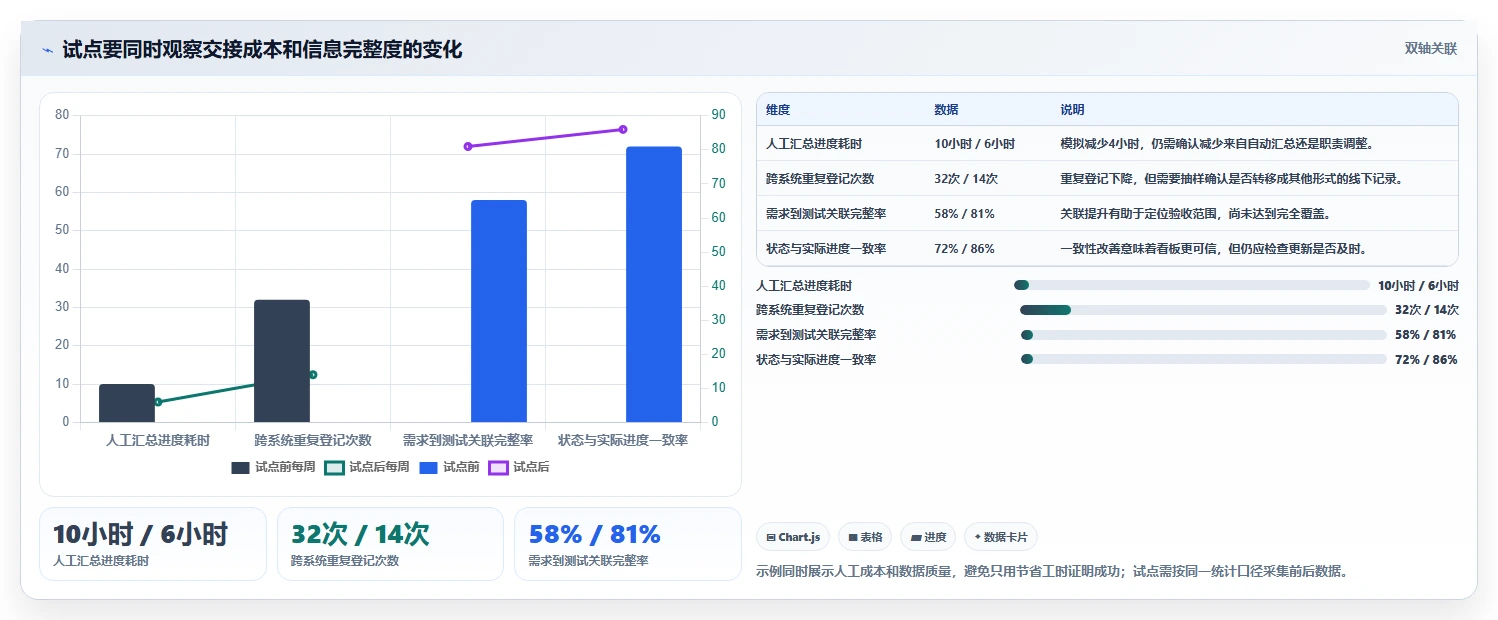Image resolution: width=1498 pixels, height=620 pixels.
Task: Click the dark bar for 跨系统重复登记次数
Action: pos(282,361)
